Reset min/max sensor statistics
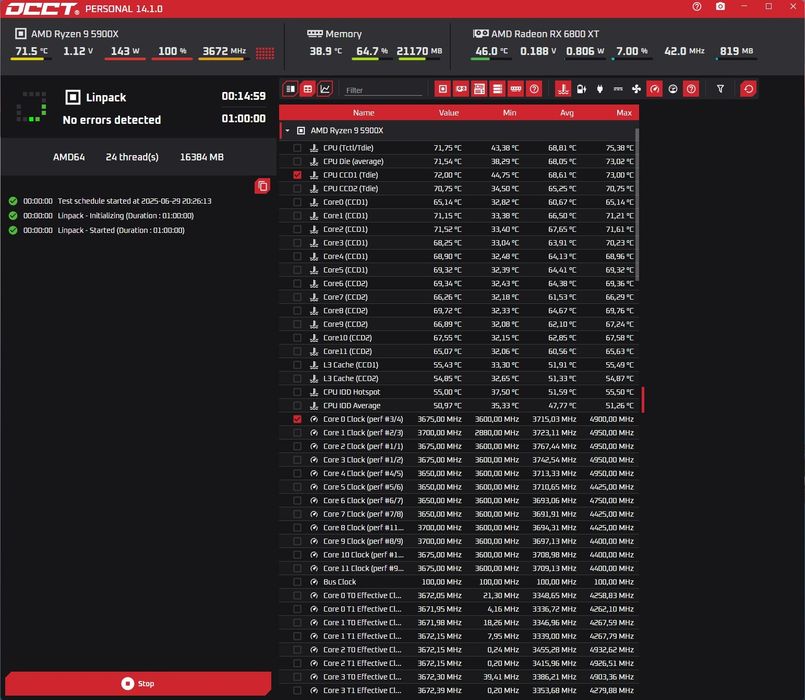Viewport: 805px width, 700px height. pos(749,89)
